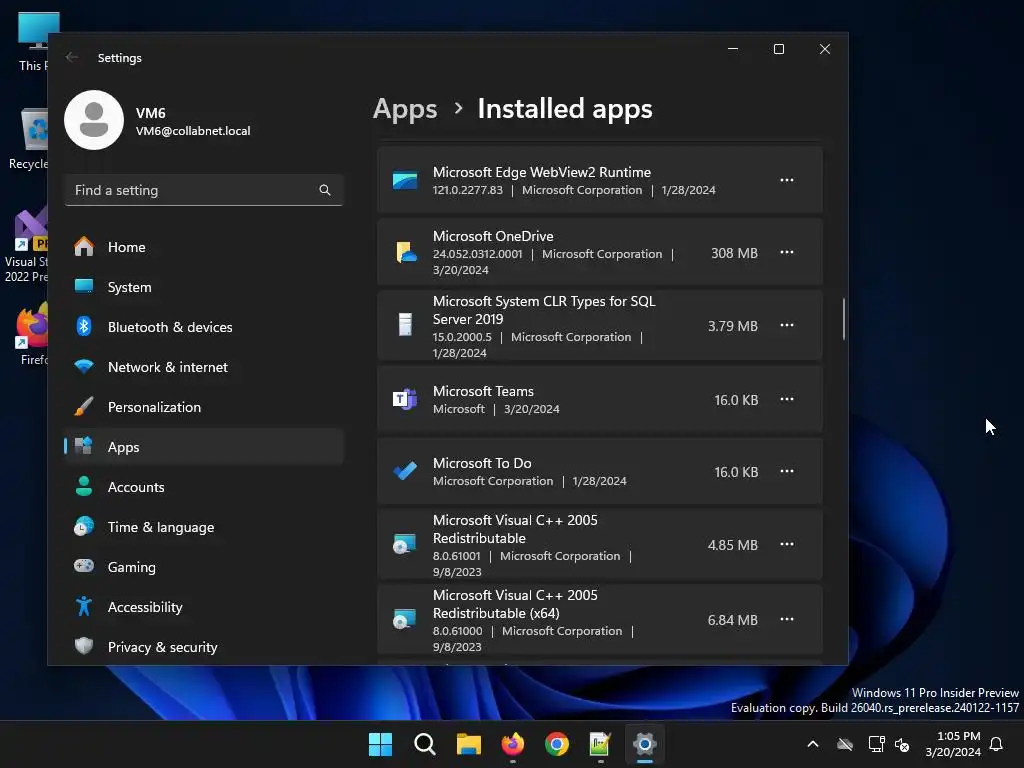Click the Gaming controller icon in the sidebar
This screenshot has width=1024, height=768.
(84, 566)
